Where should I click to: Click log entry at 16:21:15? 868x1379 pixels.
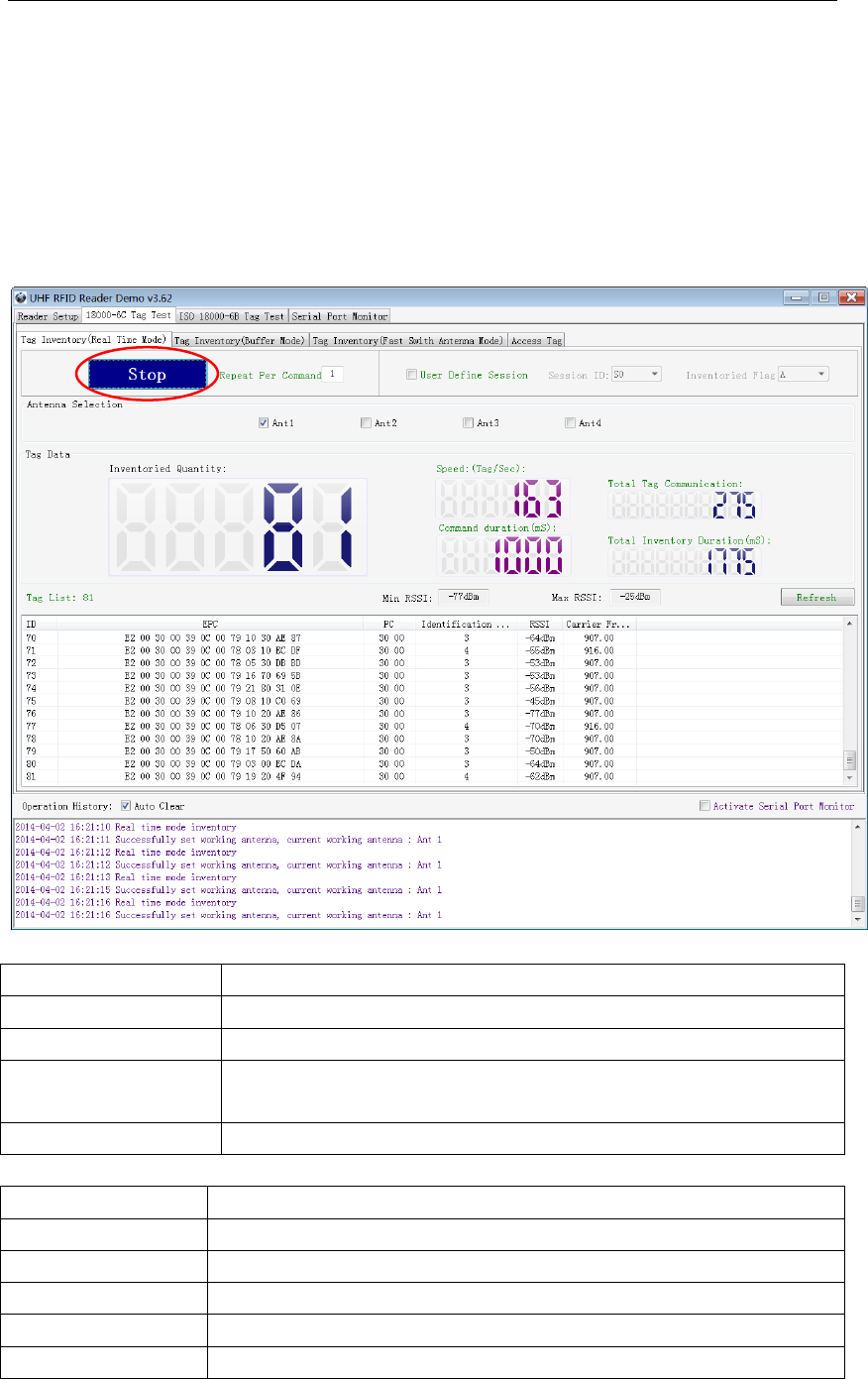click(228, 890)
